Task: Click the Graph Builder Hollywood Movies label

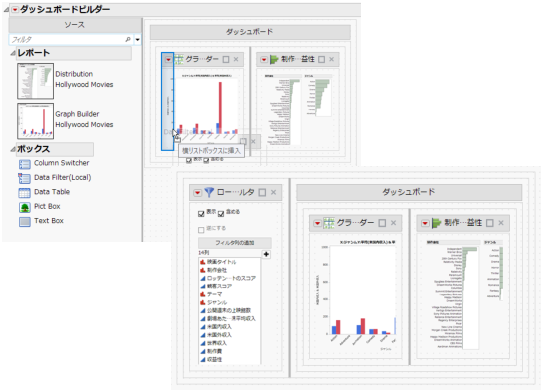Action: click(84, 119)
